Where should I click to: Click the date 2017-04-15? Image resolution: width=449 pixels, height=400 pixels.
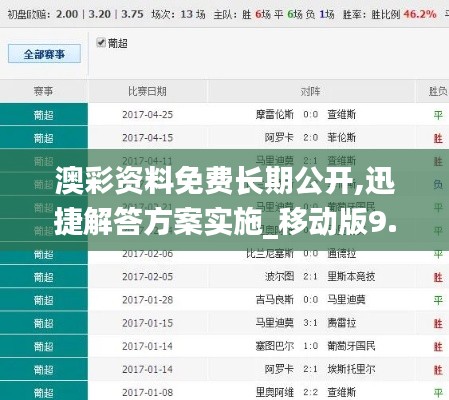(147, 138)
